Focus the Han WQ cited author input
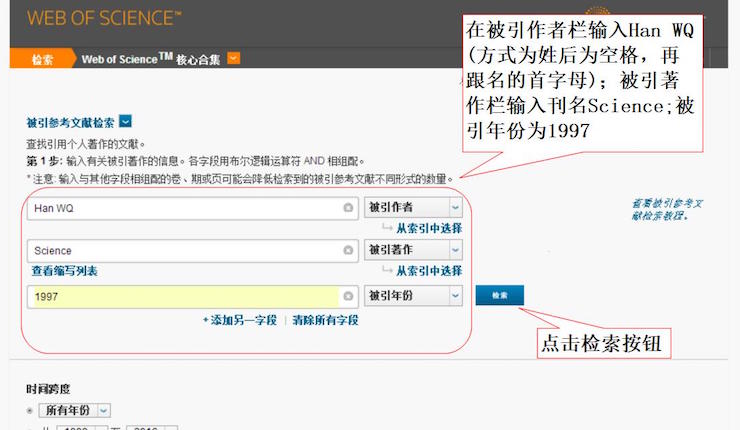Screen dimensions: 740x430 pos(193,208)
